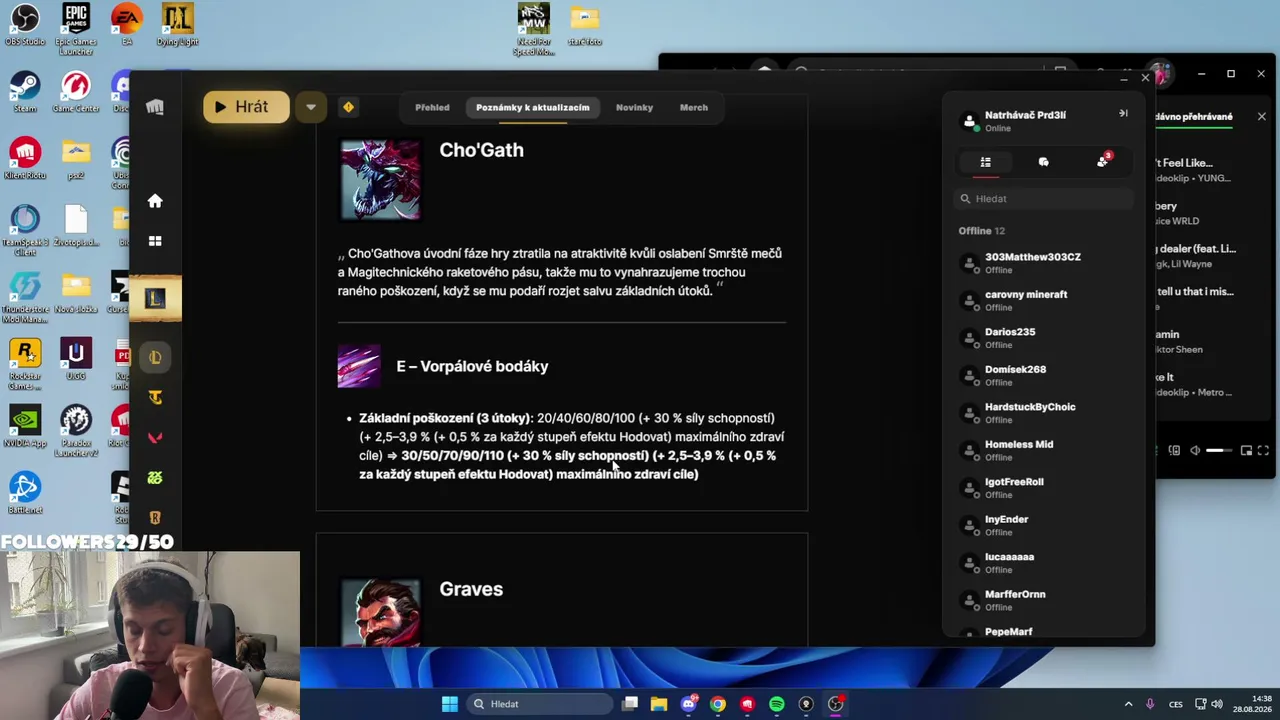Open Spotify mini player icon
The image size is (1280, 720).
pyautogui.click(x=1246, y=451)
